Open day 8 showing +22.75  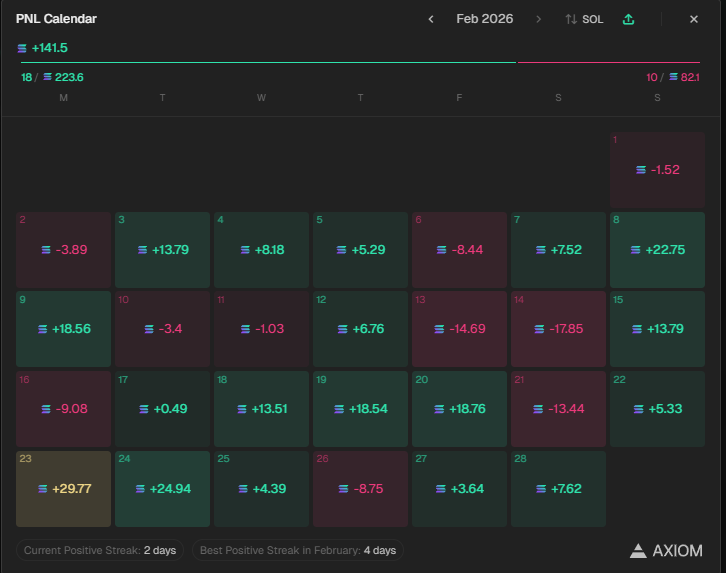(x=657, y=250)
